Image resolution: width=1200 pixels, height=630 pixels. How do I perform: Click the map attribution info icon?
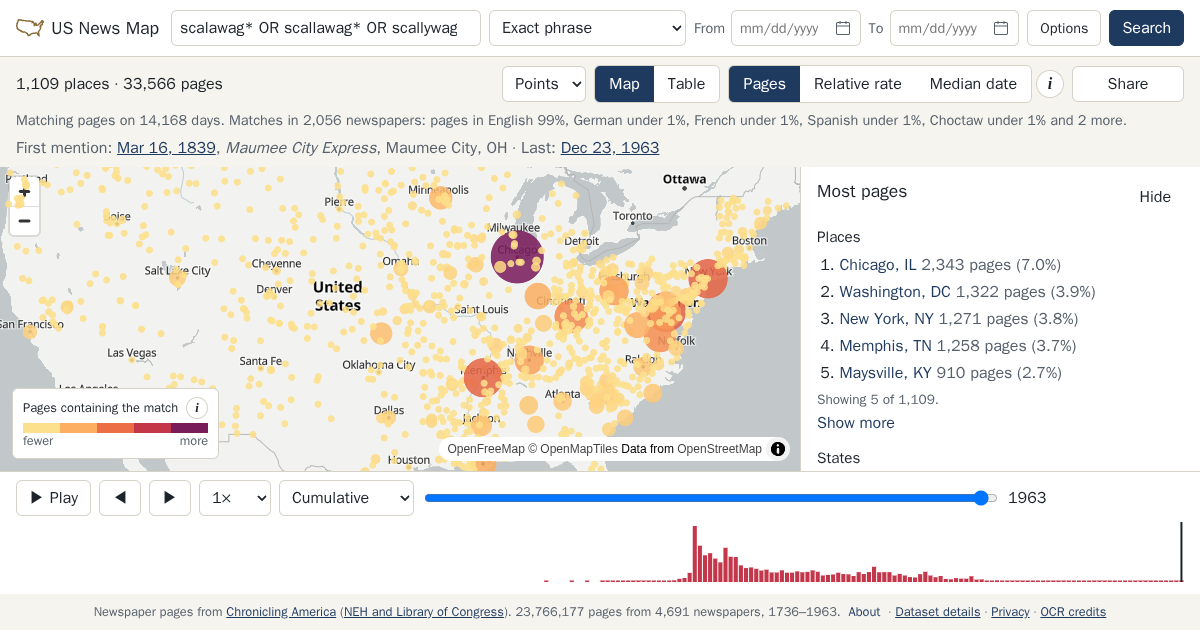(778, 449)
